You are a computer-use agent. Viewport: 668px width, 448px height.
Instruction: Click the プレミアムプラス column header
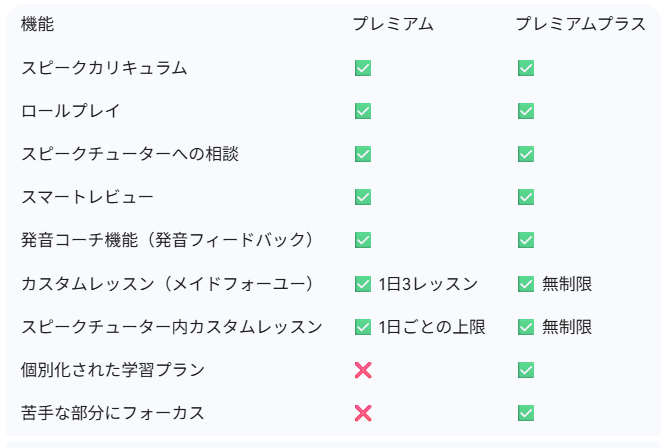(581, 25)
